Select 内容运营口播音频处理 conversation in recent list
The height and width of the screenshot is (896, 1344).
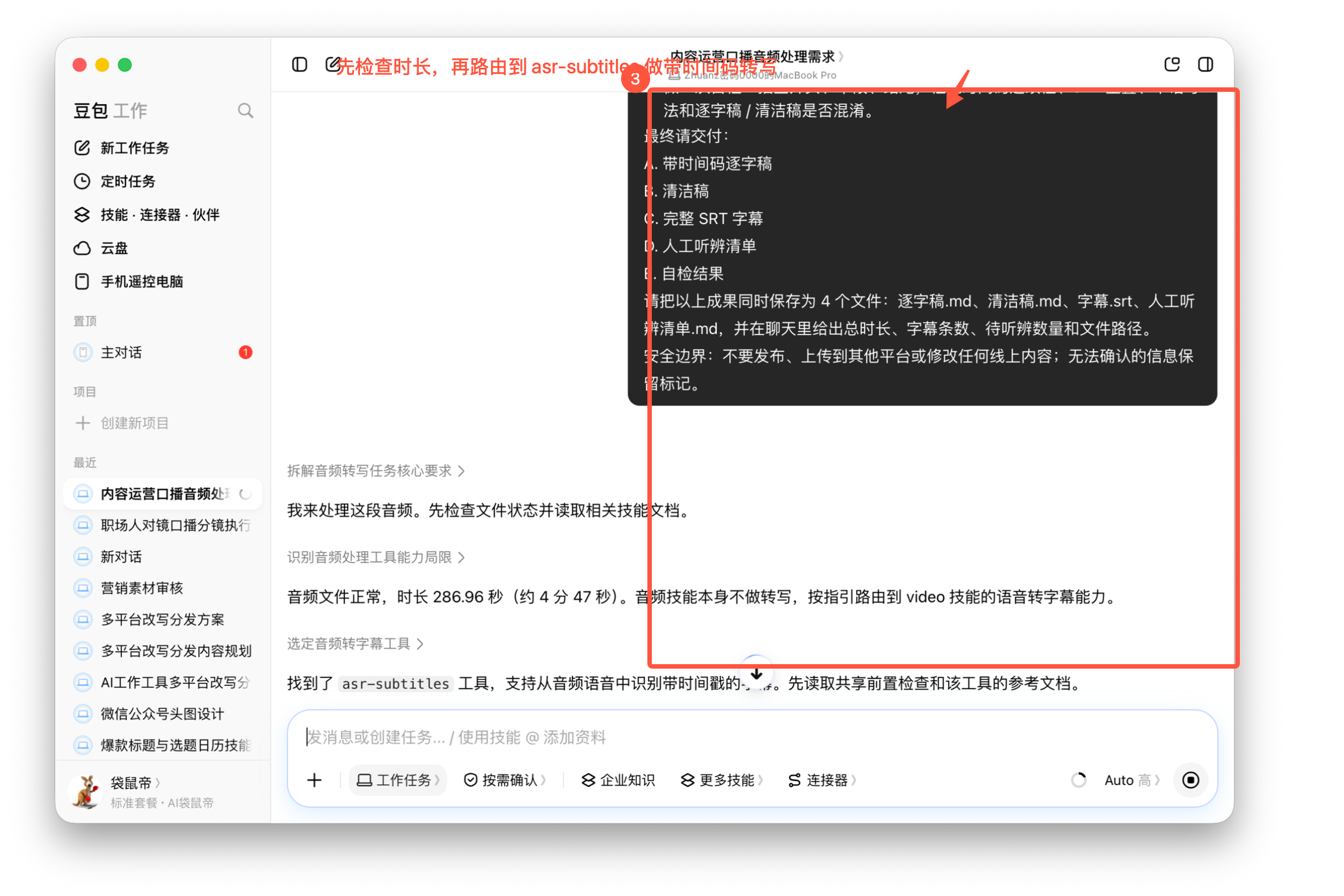[163, 494]
